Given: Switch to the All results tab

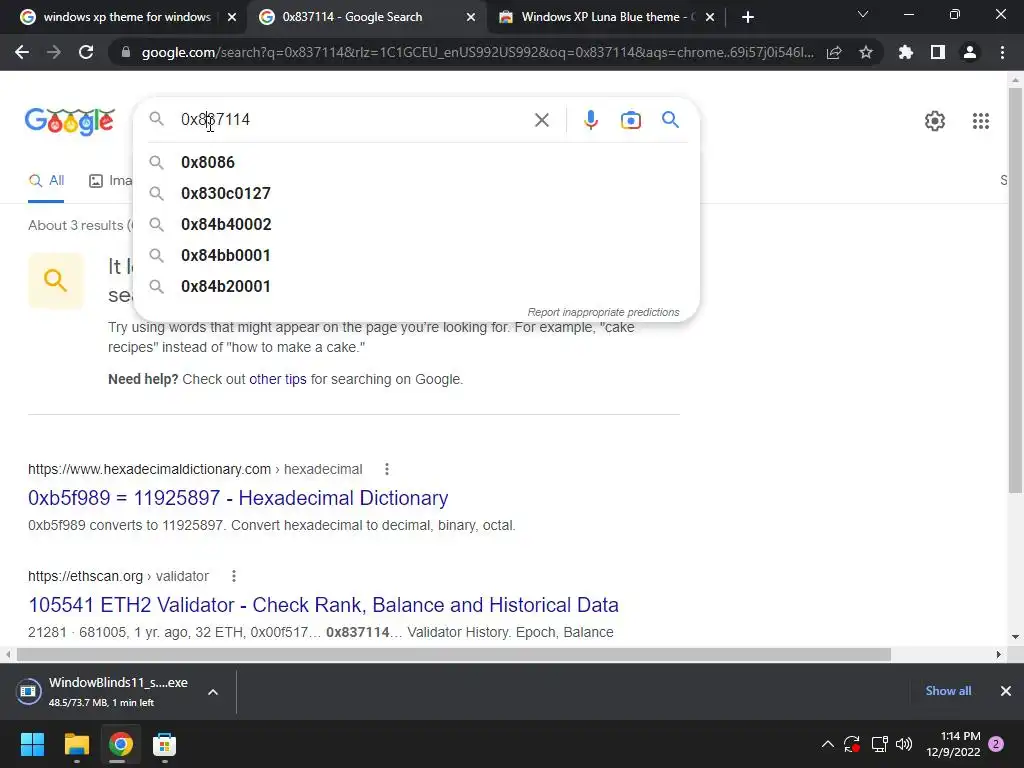Looking at the screenshot, I should click(x=46, y=180).
